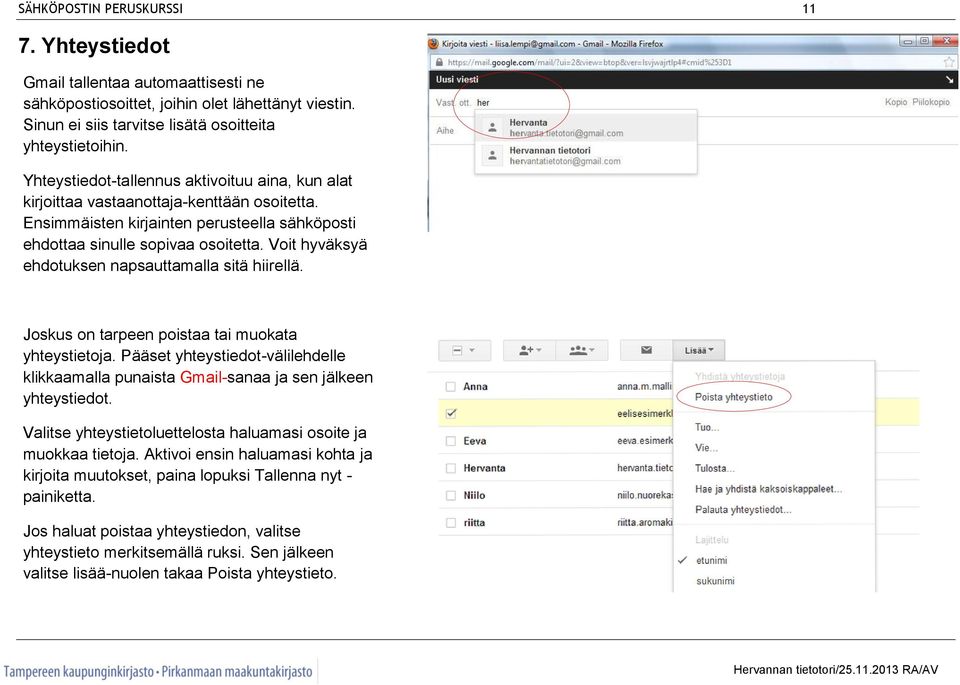
Task: Click the email text starting riitta.aromaki
Action: (x=644, y=523)
